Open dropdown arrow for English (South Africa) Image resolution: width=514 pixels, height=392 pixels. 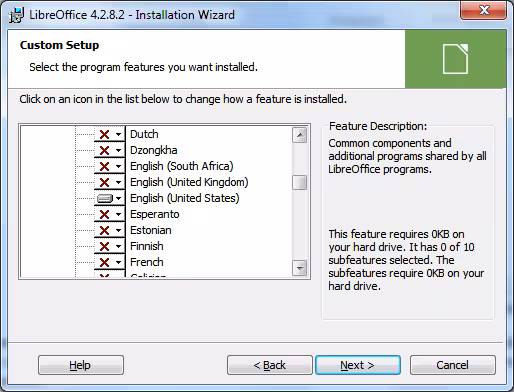point(118,167)
